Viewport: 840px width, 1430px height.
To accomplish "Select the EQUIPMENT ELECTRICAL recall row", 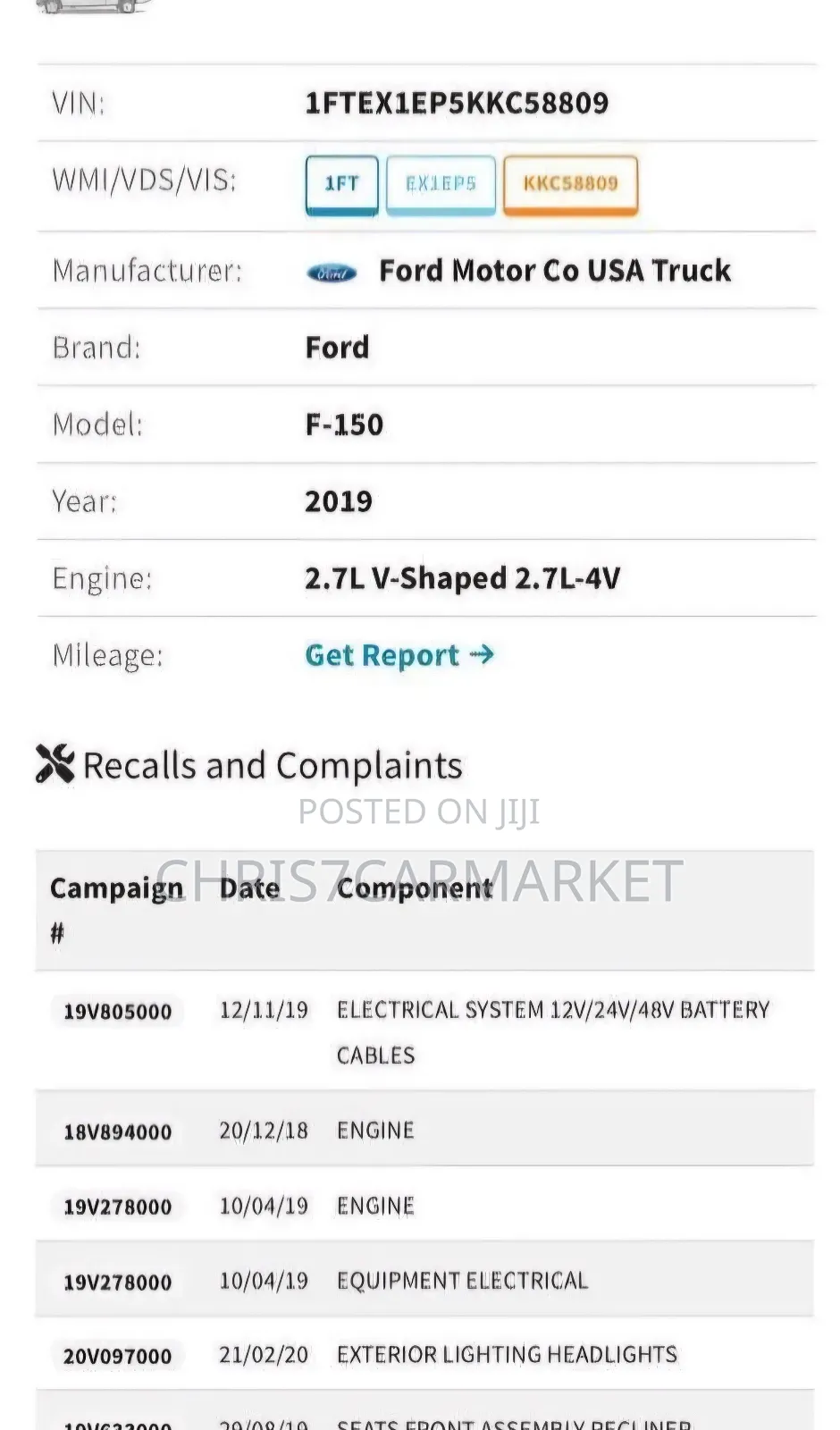I will tap(461, 1280).
